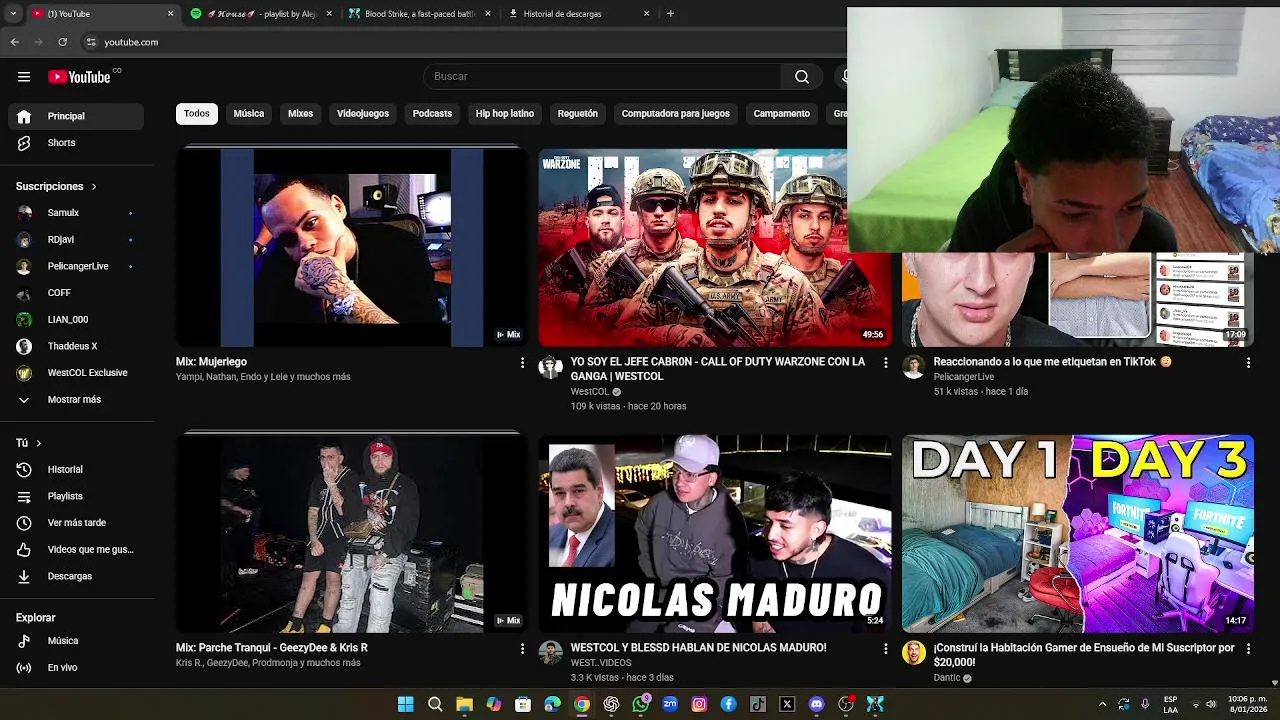
Task: Open the browser tab search dropdown
Action: tap(13, 14)
